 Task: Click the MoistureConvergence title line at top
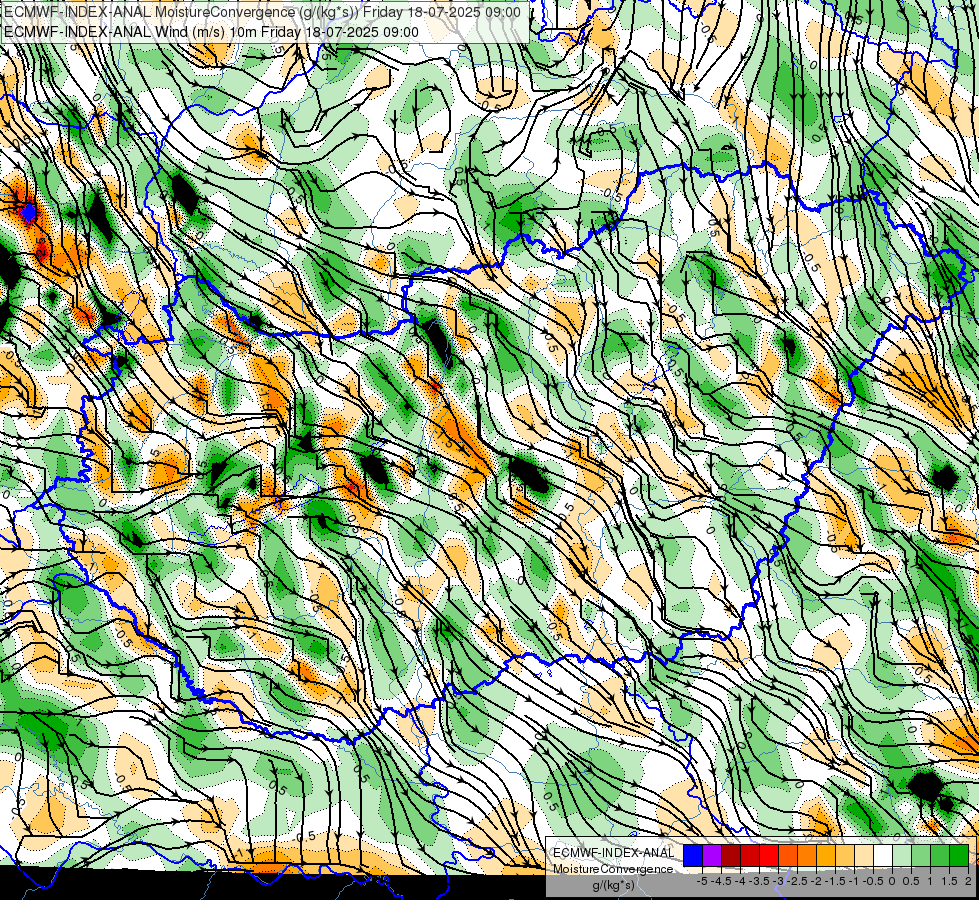tap(262, 12)
